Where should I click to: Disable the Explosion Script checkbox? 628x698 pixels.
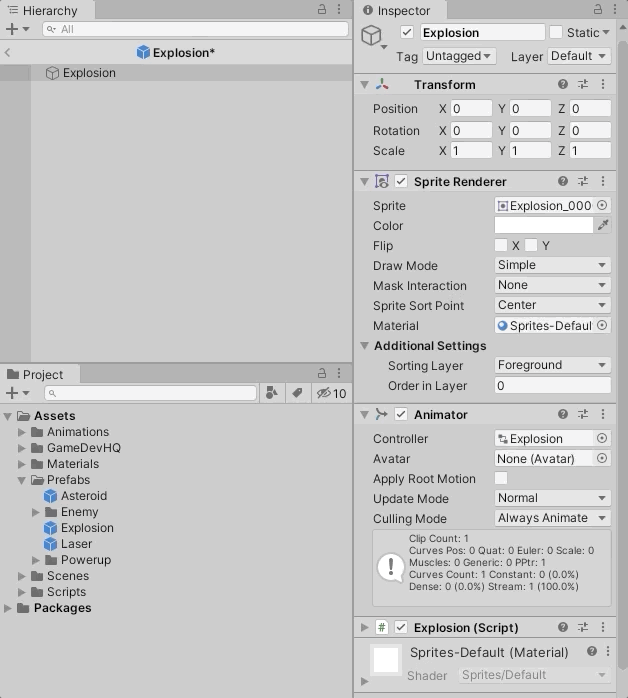(401, 627)
